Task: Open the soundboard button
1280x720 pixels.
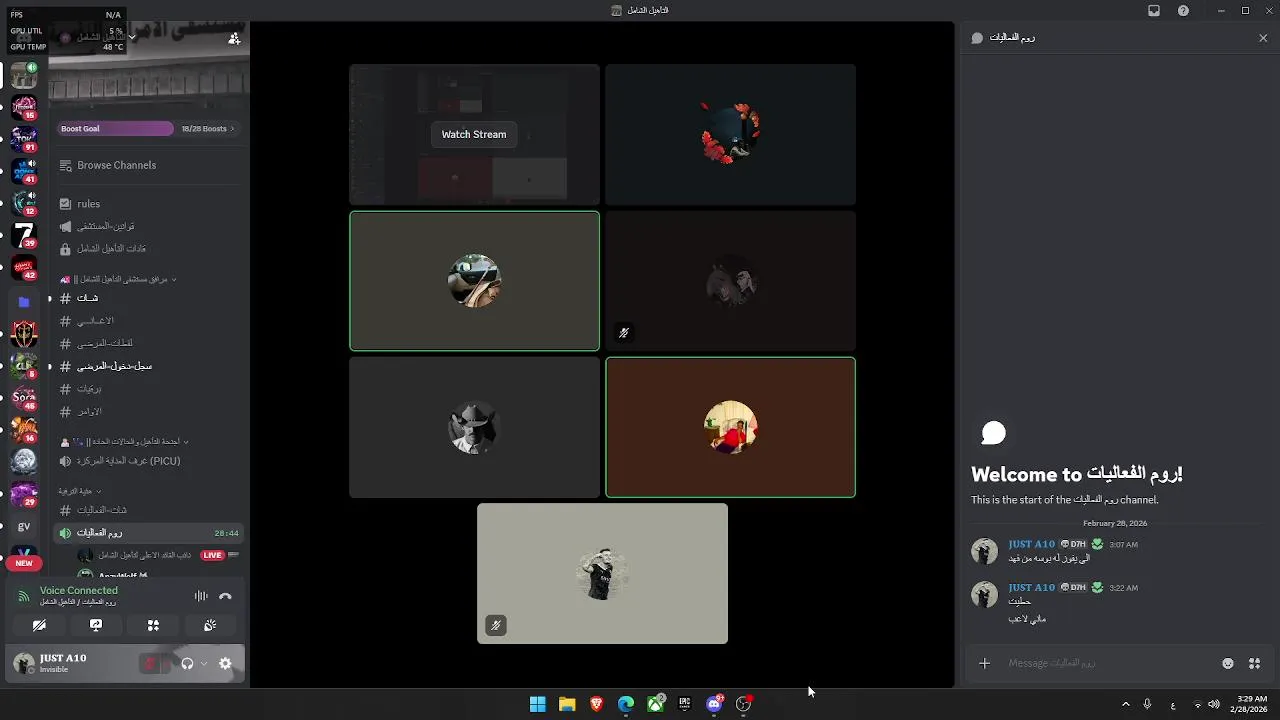Action: (x=210, y=625)
